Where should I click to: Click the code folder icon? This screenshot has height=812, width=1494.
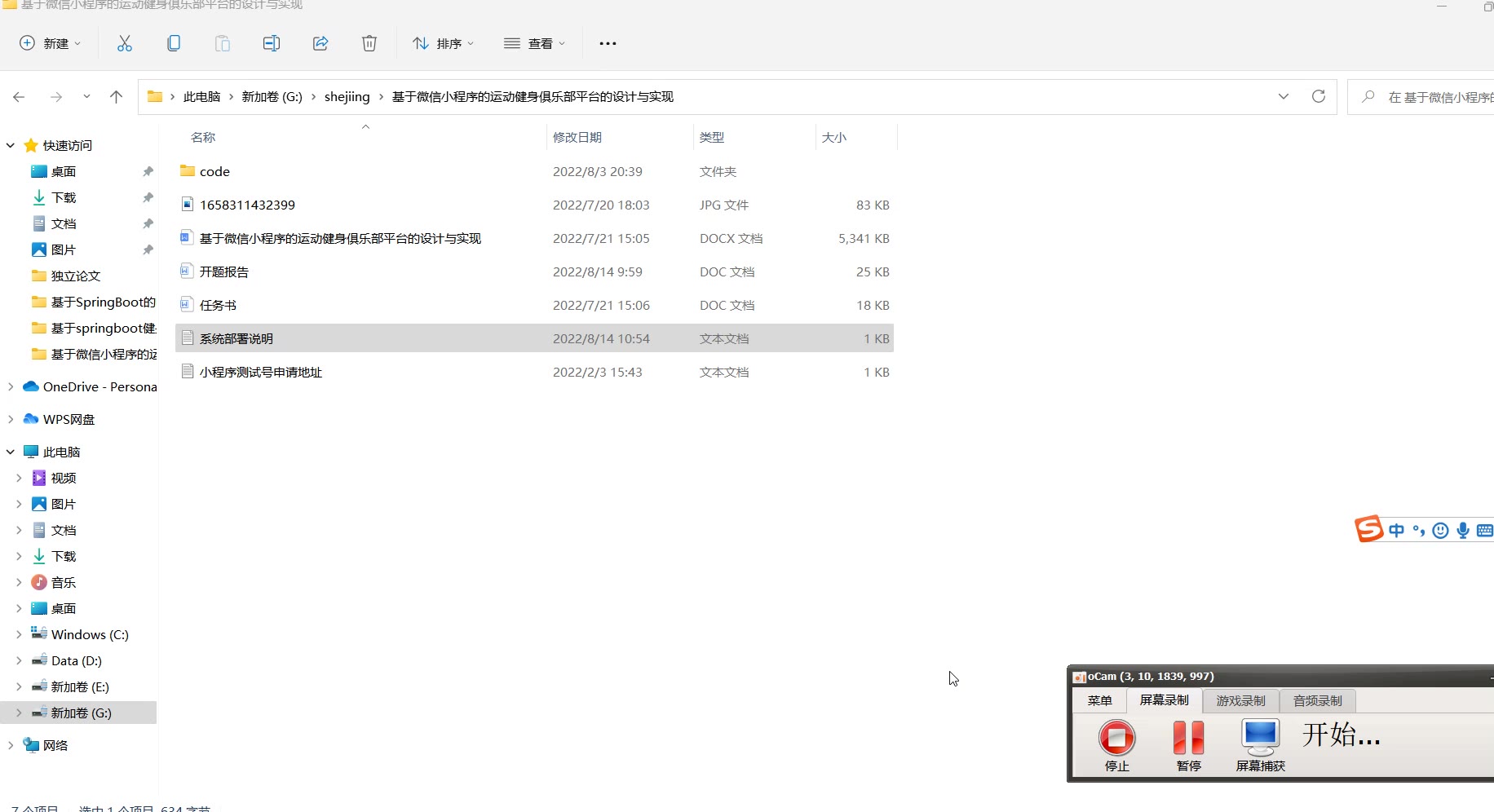pyautogui.click(x=188, y=171)
